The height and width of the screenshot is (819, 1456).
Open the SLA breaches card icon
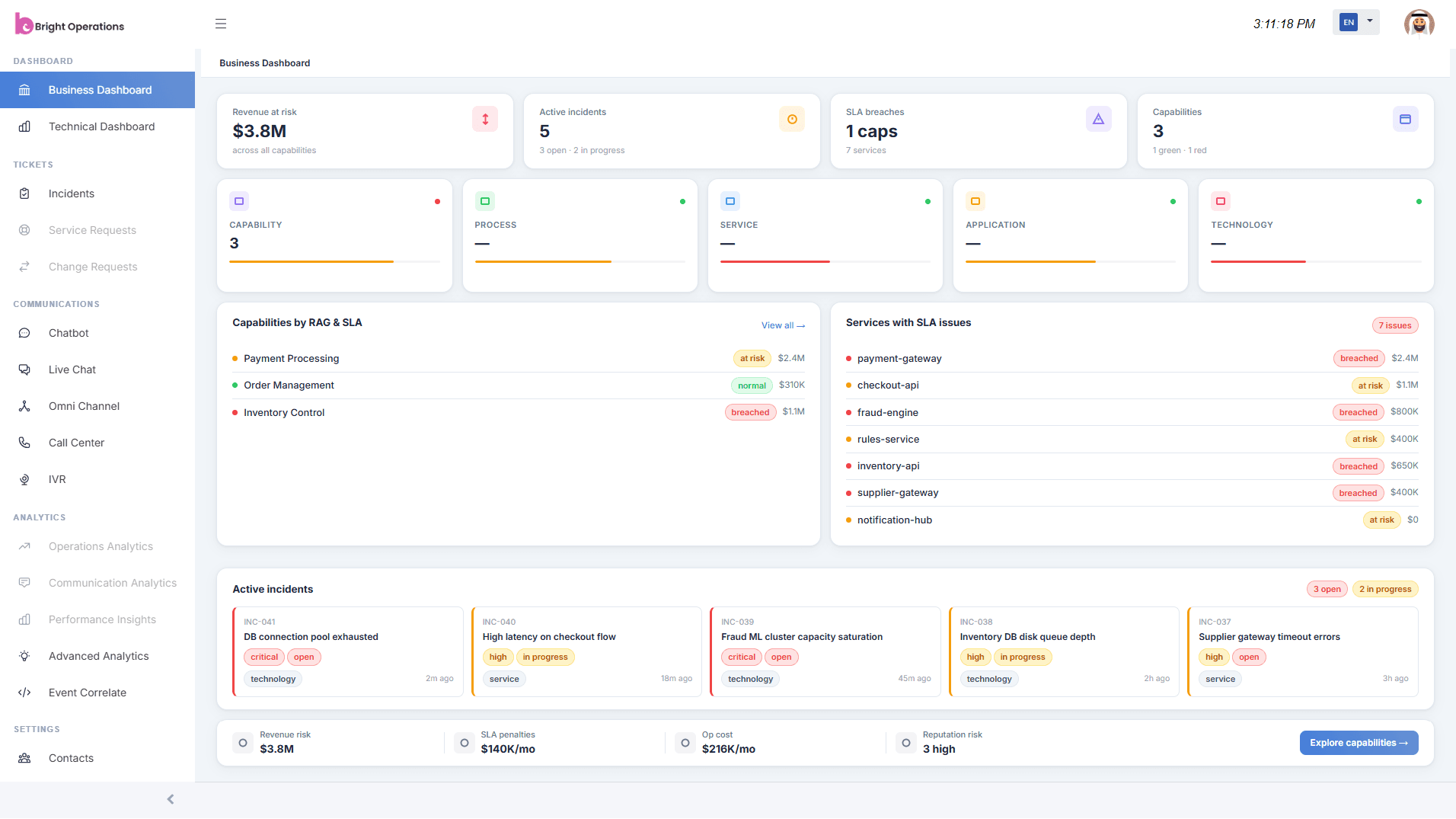[1098, 119]
